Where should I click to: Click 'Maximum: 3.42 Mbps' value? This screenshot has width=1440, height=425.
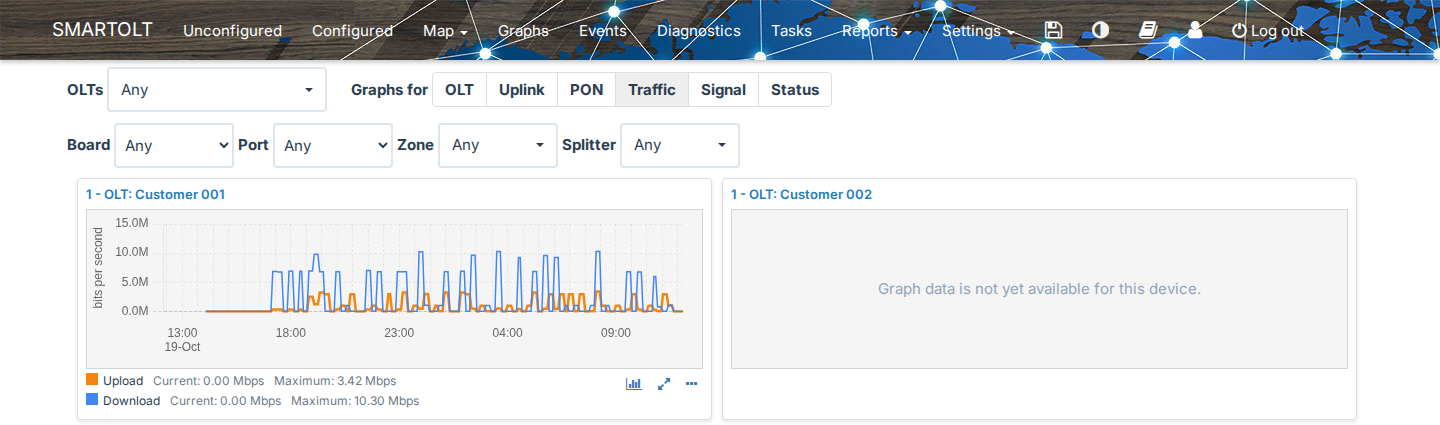(335, 381)
